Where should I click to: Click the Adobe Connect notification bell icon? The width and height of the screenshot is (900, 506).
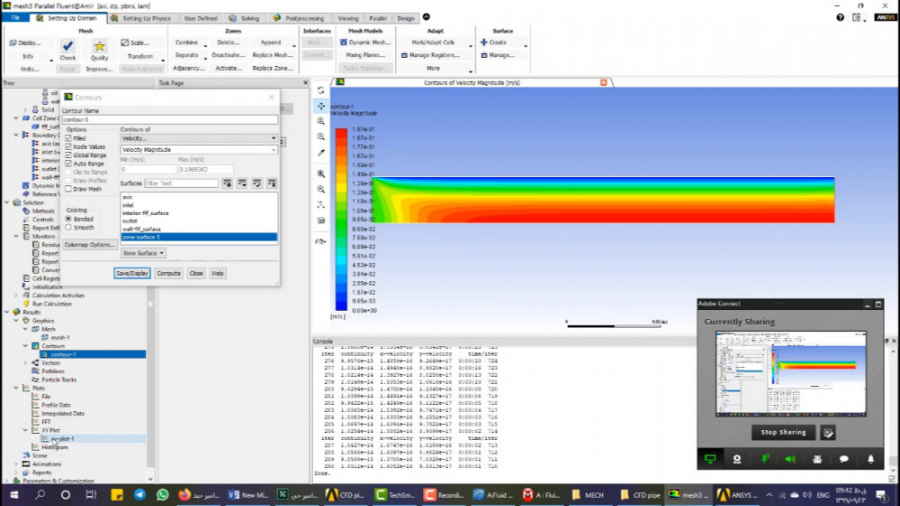[x=871, y=459]
